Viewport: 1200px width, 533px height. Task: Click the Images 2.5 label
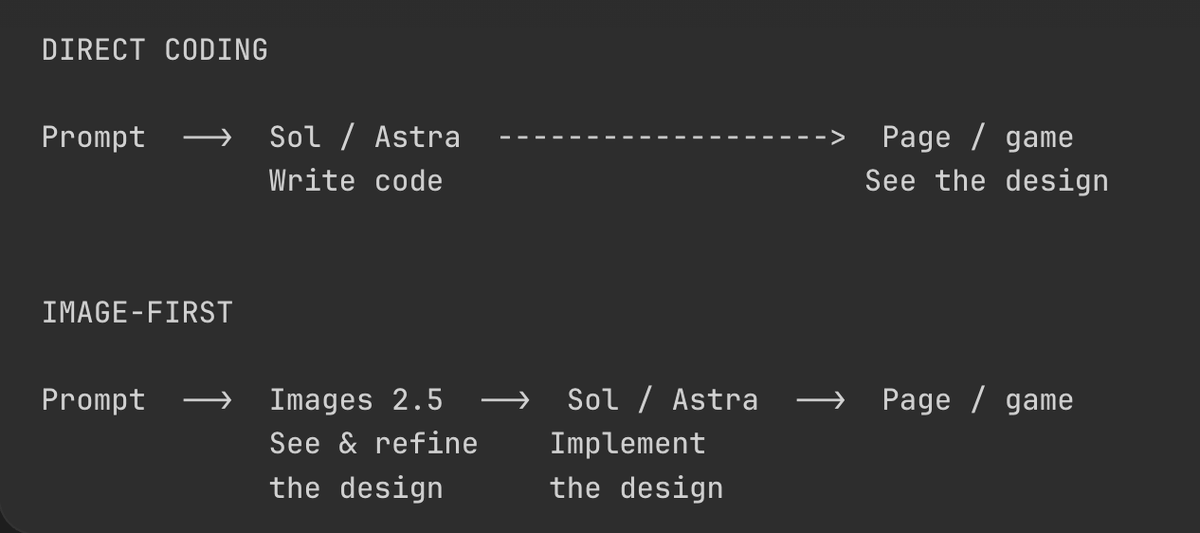pyautogui.click(x=356, y=400)
